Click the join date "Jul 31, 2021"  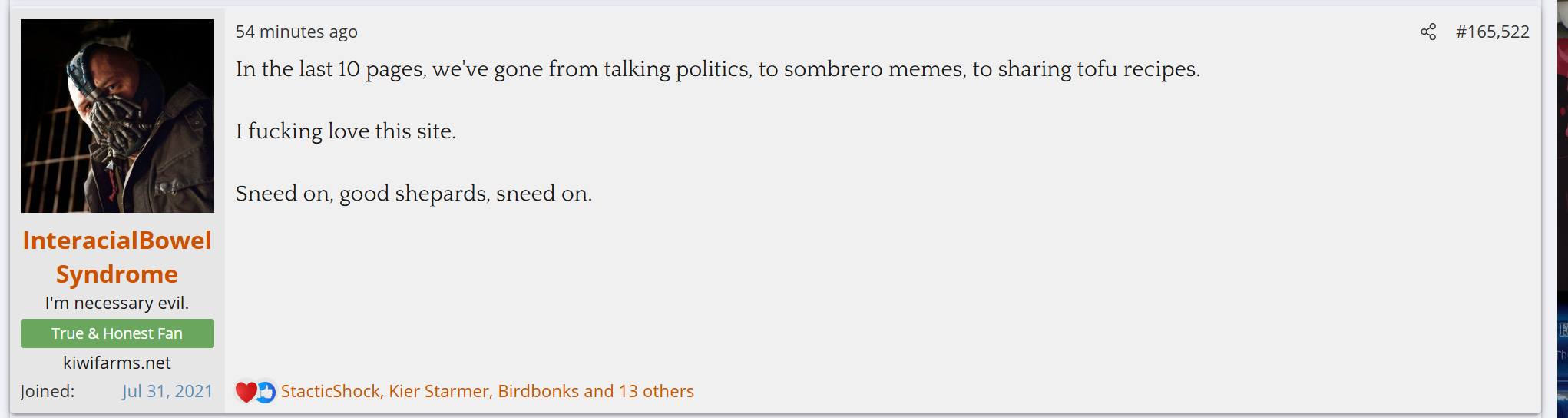(x=167, y=391)
